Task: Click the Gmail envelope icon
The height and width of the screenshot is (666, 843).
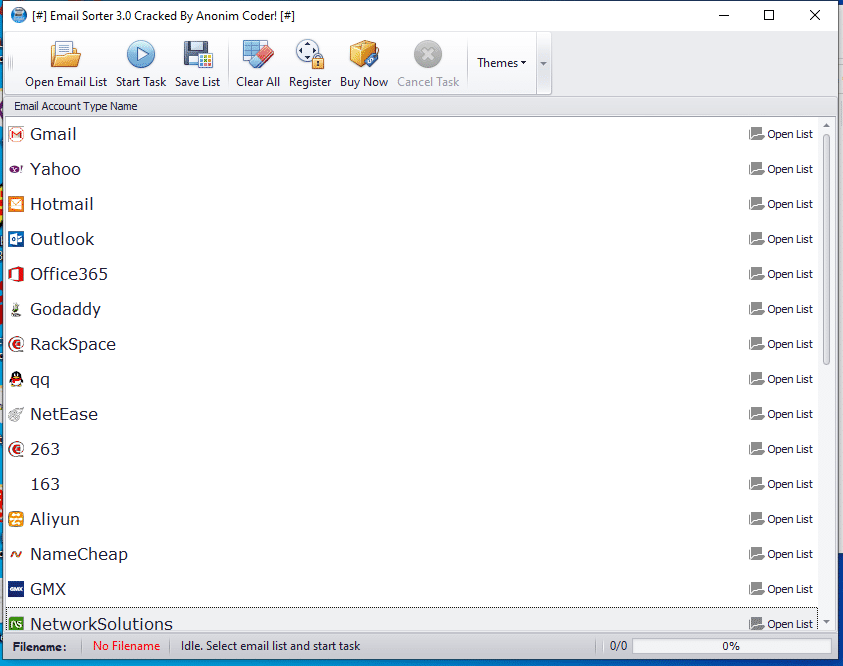Action: [x=16, y=134]
